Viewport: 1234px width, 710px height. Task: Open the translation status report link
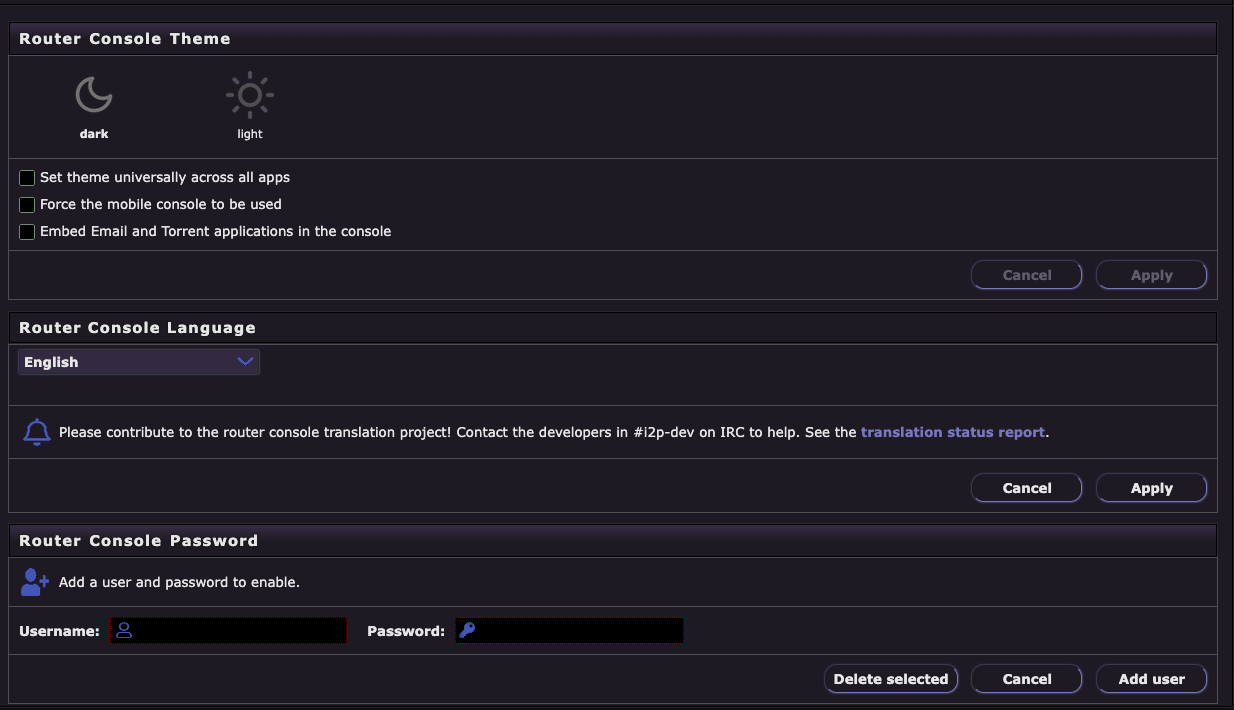pos(952,431)
